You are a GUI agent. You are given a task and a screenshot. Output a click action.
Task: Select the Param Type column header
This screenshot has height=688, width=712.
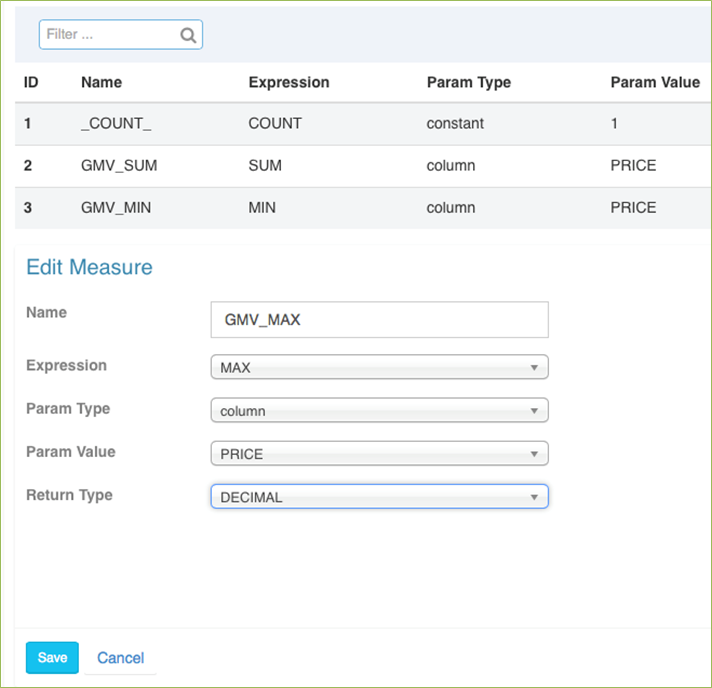pos(469,82)
